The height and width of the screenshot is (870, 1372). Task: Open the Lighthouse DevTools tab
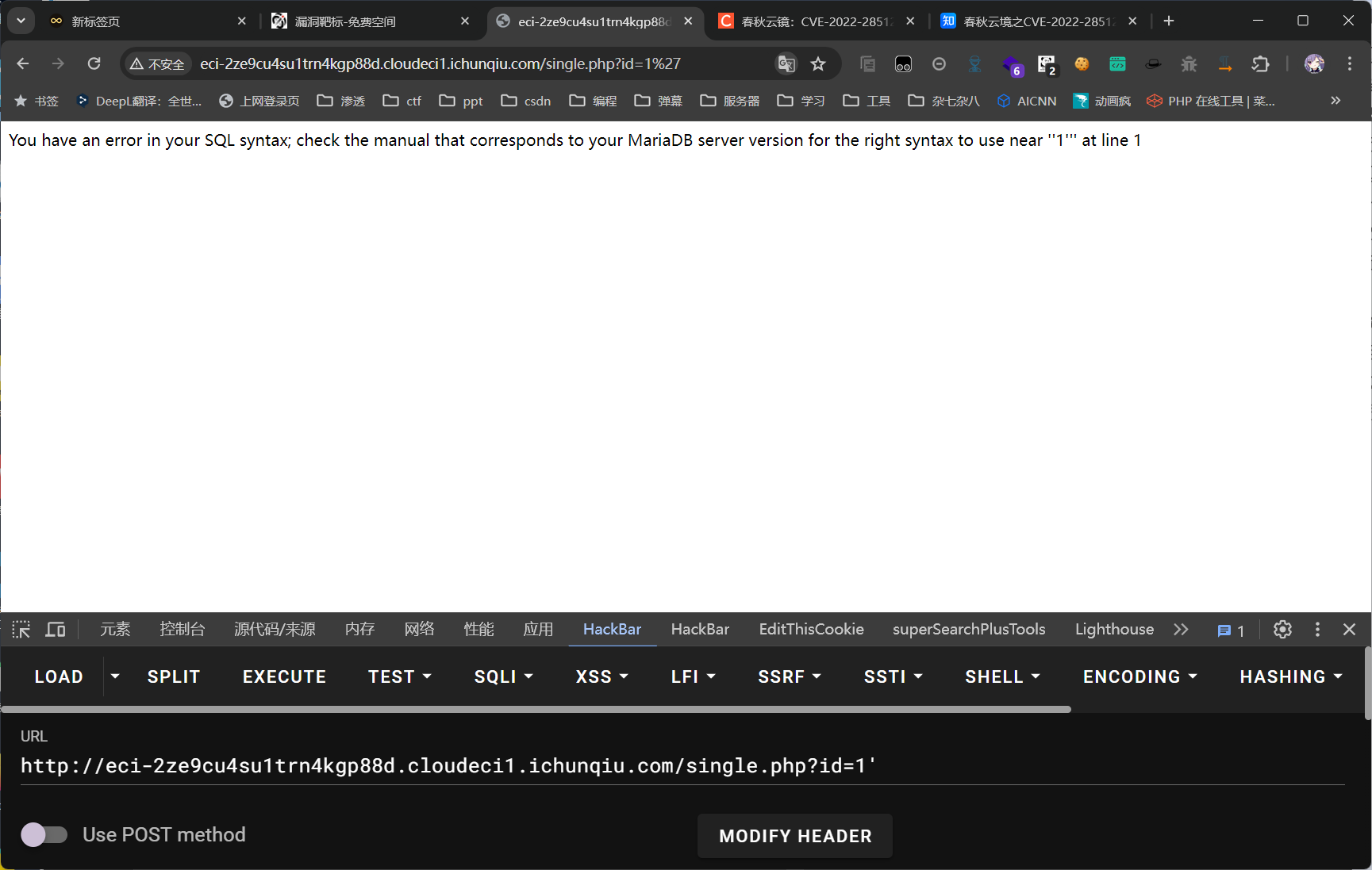(x=1113, y=630)
